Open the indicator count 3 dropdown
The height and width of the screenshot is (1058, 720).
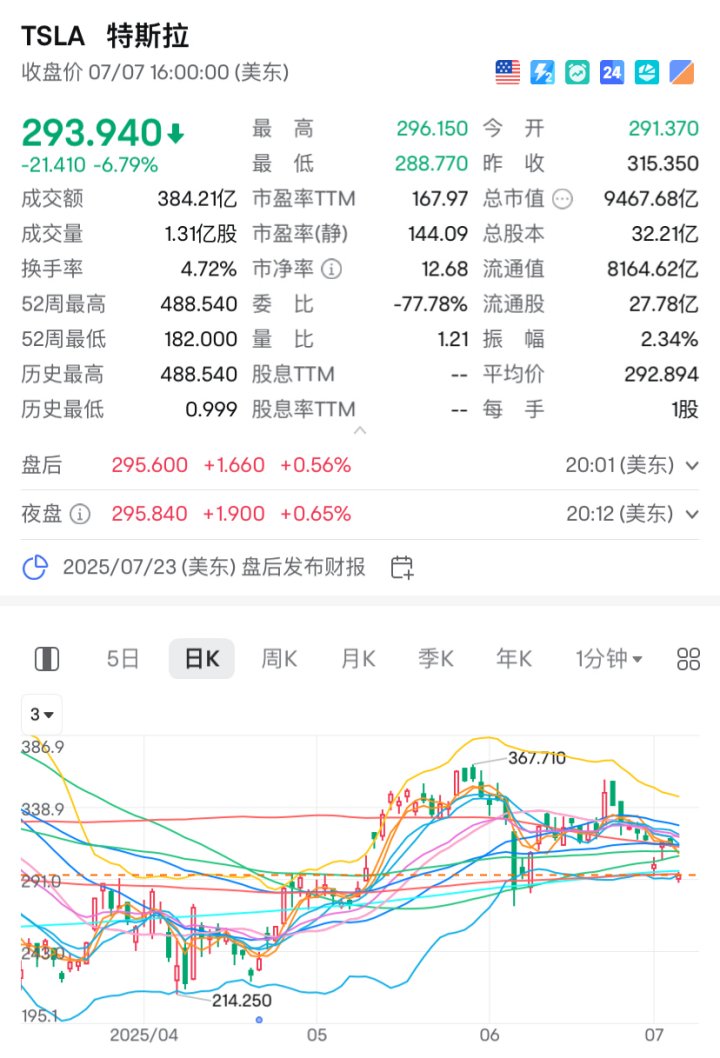click(x=42, y=714)
